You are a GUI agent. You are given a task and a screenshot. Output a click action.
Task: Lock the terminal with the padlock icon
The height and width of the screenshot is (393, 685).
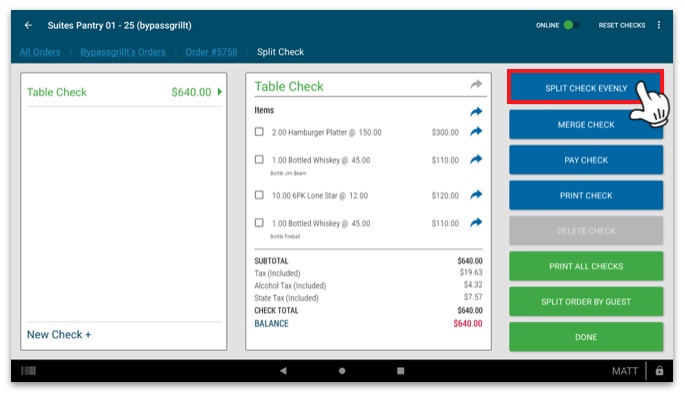[659, 370]
